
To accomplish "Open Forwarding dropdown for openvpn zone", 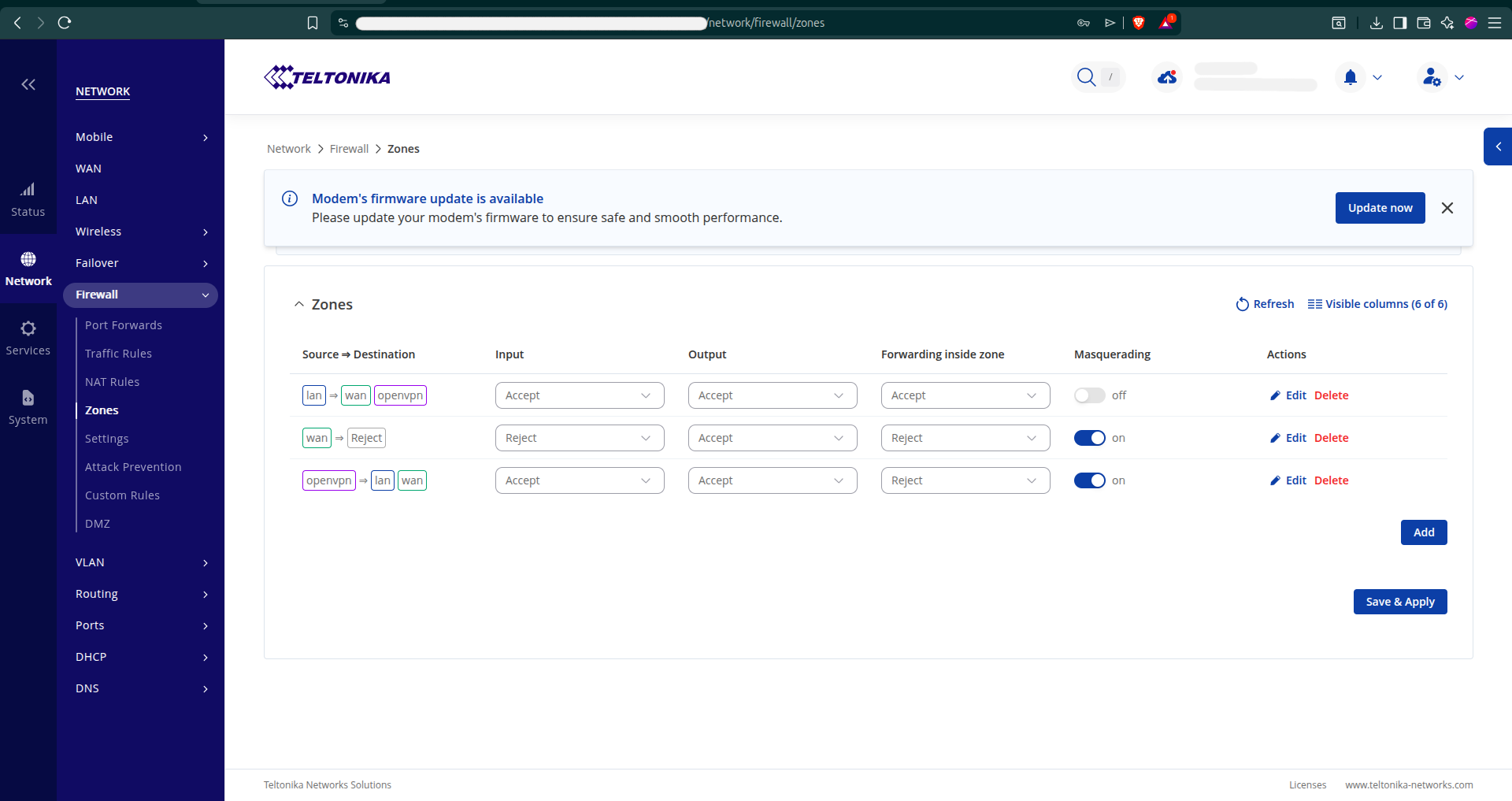I will pos(965,480).
